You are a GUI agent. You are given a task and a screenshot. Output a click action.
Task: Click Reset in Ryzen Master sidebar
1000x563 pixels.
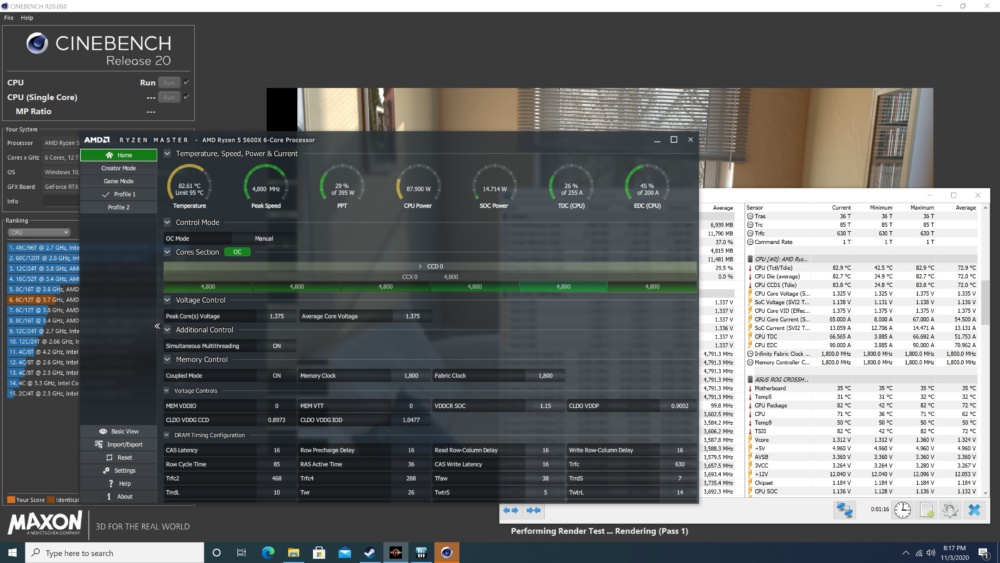119,457
